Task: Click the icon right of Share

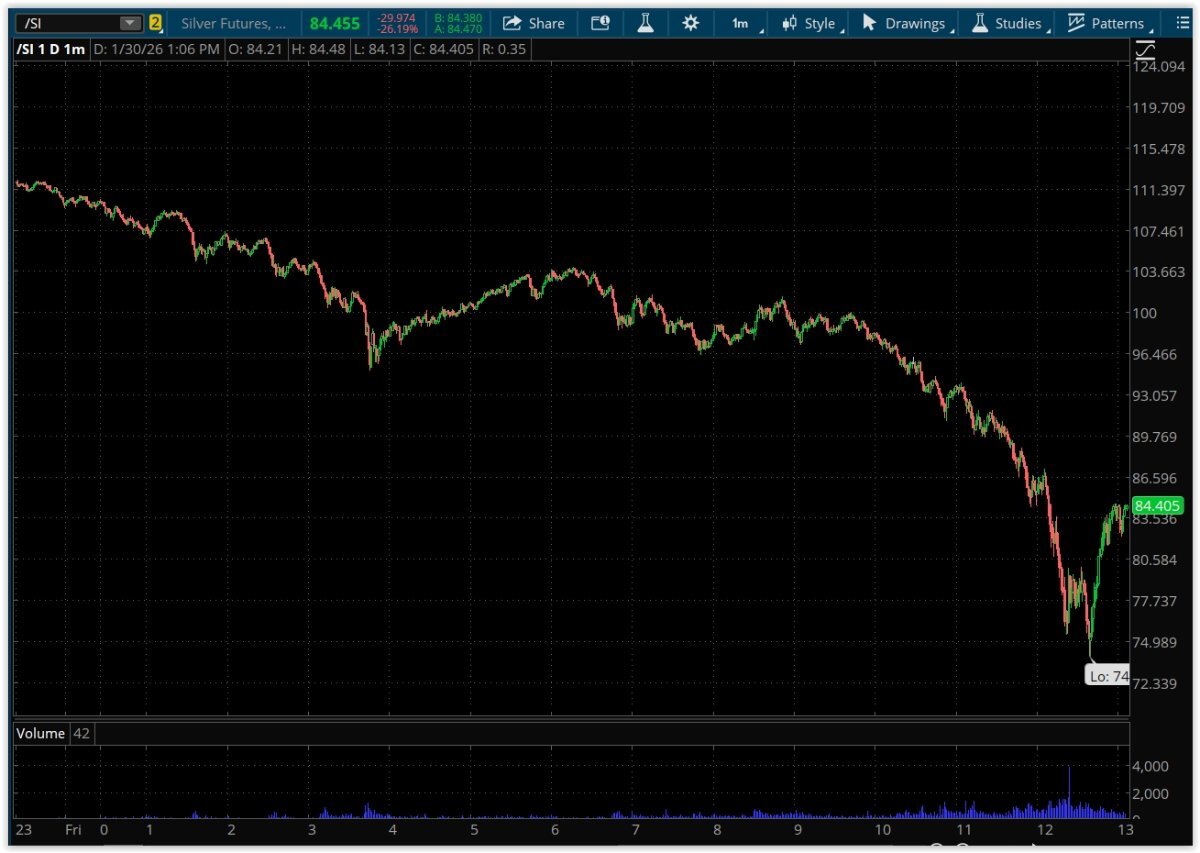Action: pyautogui.click(x=600, y=23)
